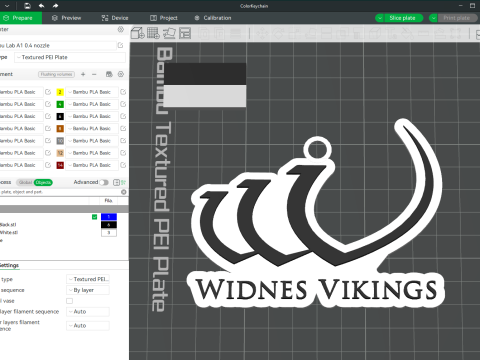
Task: Edit preset of filament 10
Action: (123, 141)
